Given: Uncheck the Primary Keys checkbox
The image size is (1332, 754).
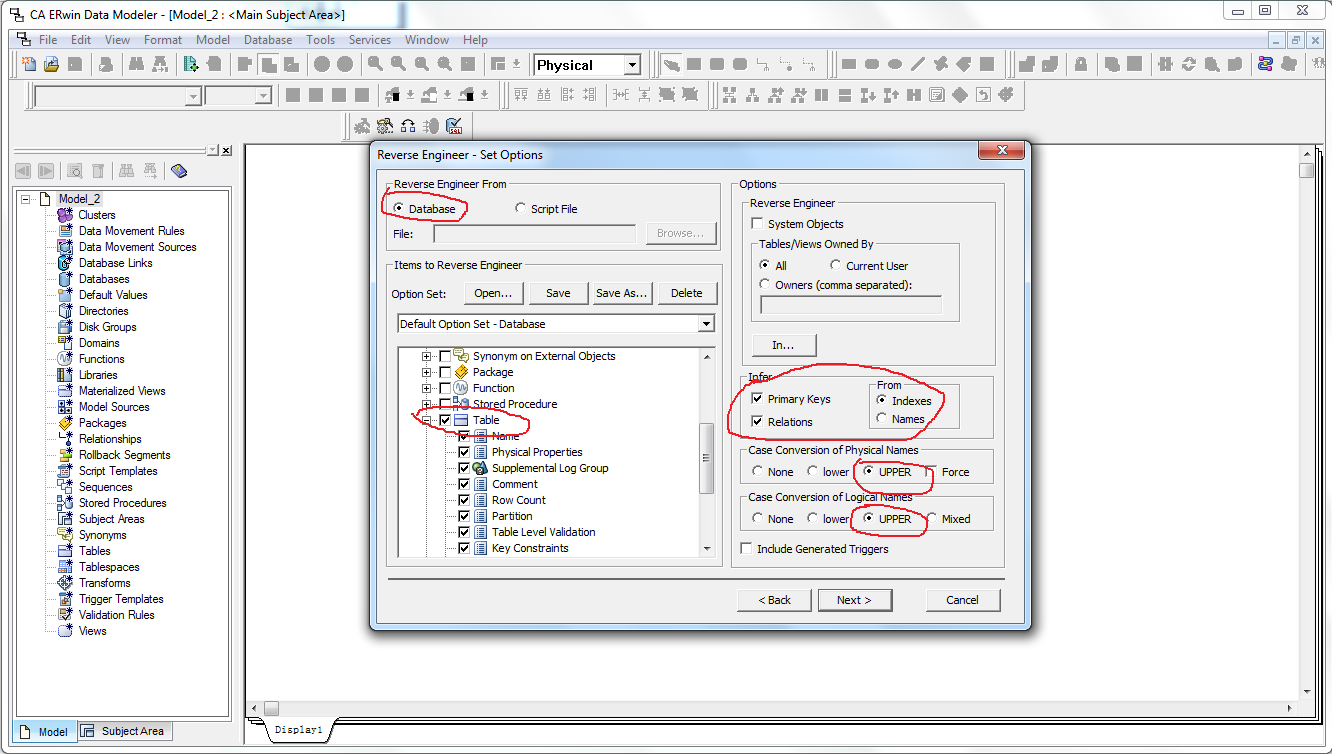Looking at the screenshot, I should (757, 399).
